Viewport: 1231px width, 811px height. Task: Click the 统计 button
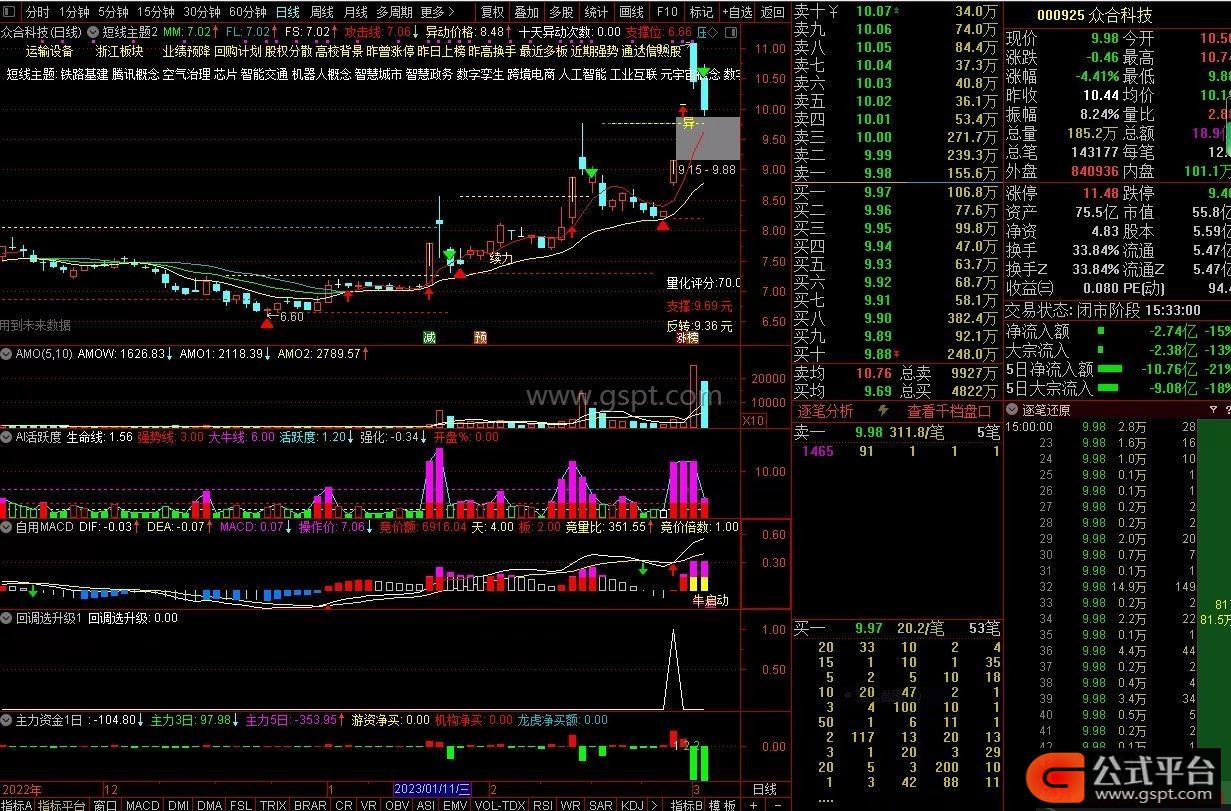pos(596,12)
